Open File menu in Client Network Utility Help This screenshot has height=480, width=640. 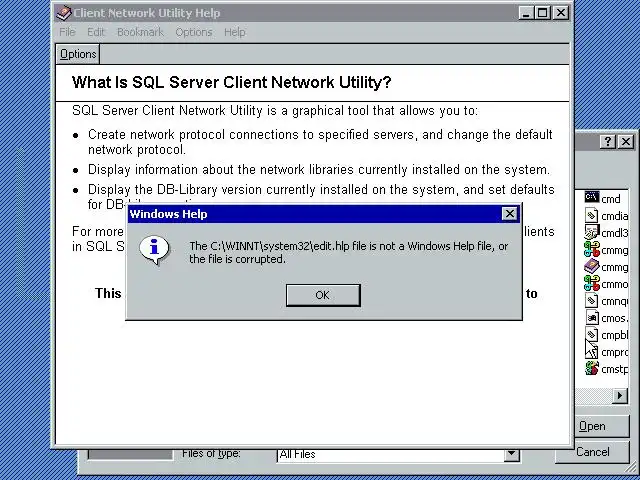67,32
